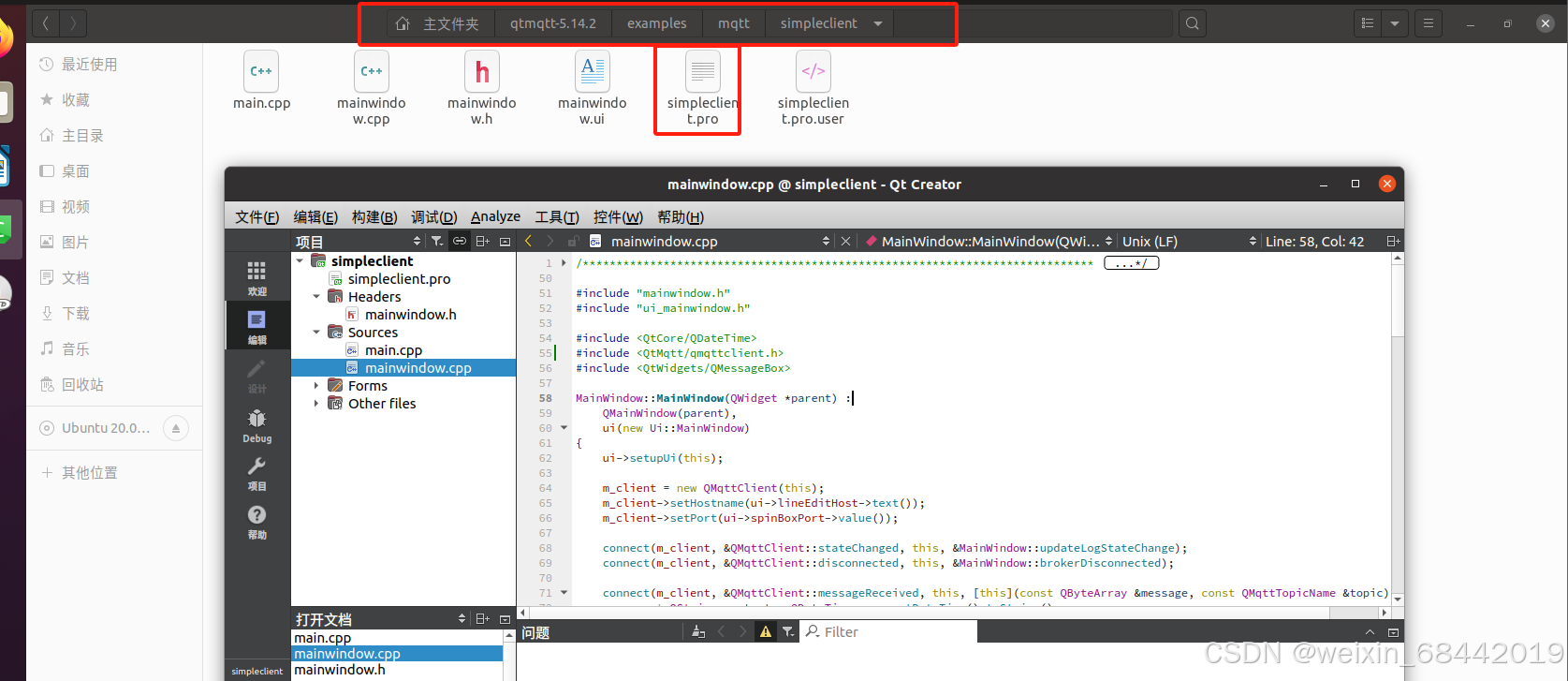Go to next issue in 问题 pane
1568x681 pixels.
[743, 631]
